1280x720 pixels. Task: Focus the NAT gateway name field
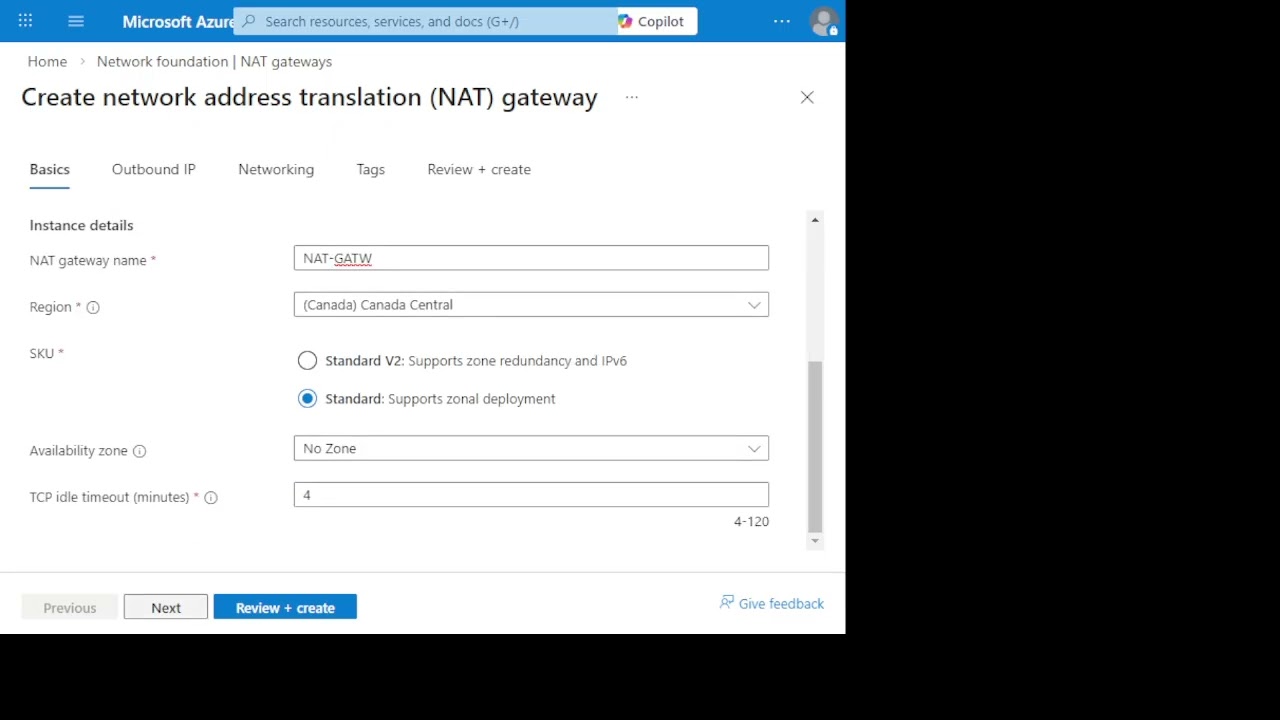click(531, 258)
